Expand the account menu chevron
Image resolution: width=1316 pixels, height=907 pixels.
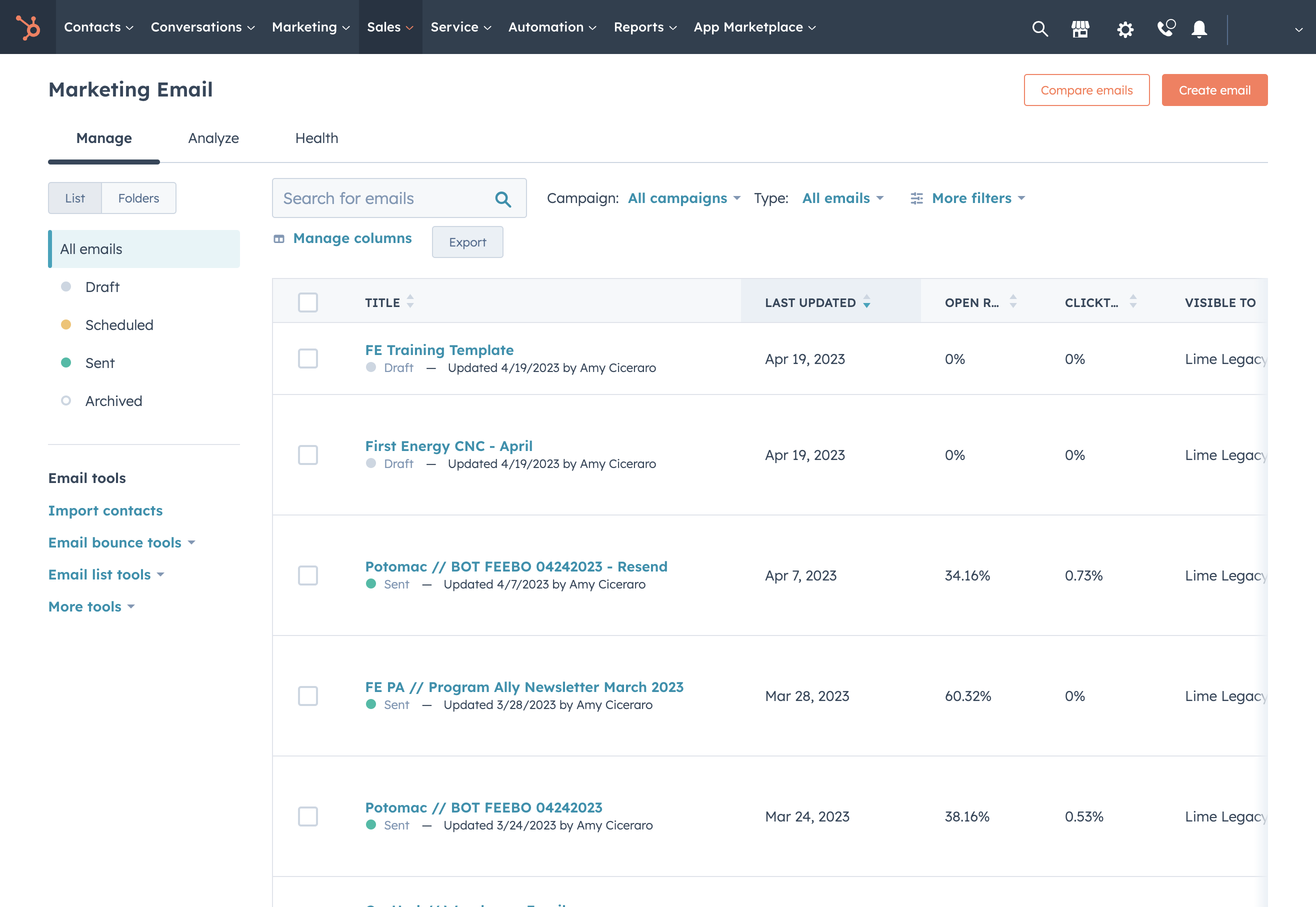point(1299,29)
